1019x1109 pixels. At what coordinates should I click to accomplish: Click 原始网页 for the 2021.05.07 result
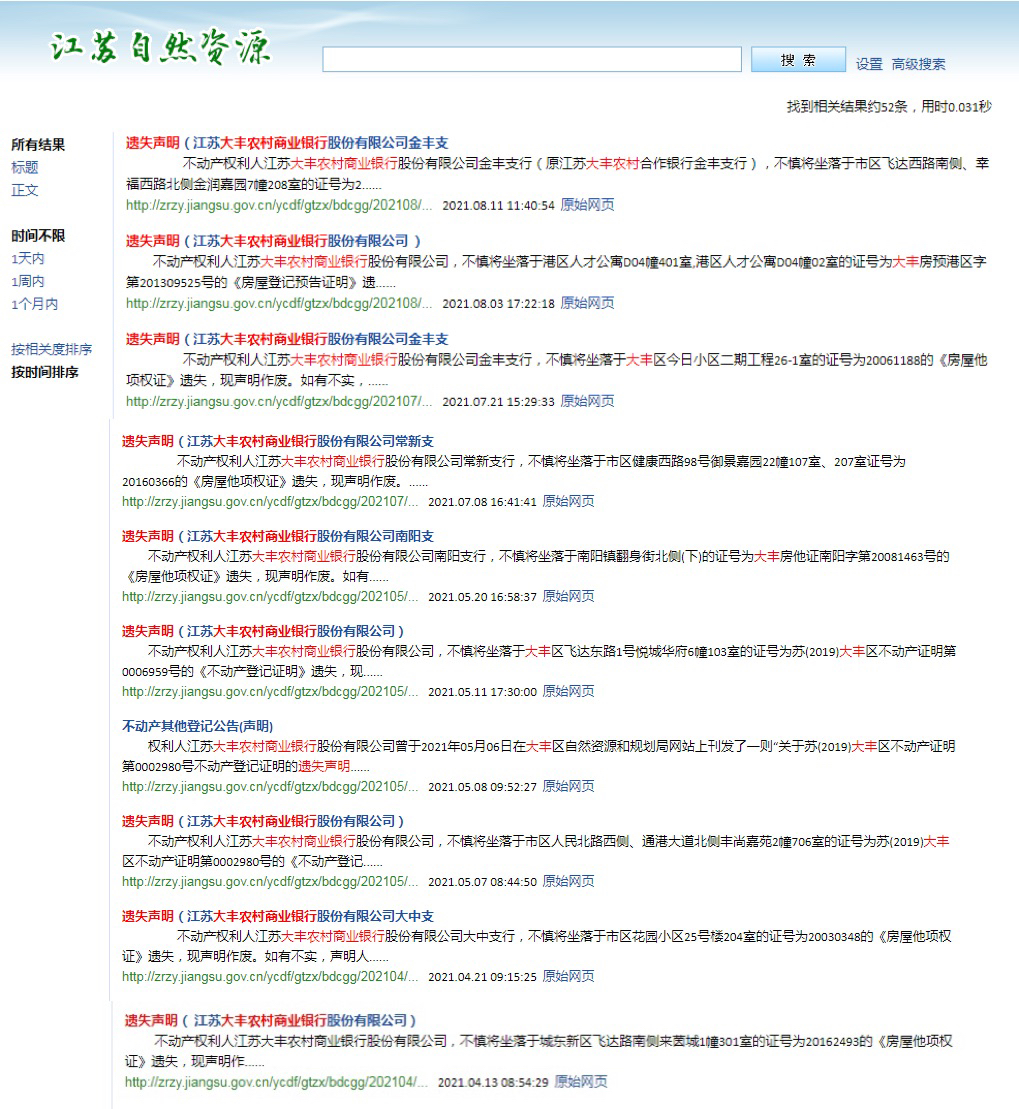(569, 881)
